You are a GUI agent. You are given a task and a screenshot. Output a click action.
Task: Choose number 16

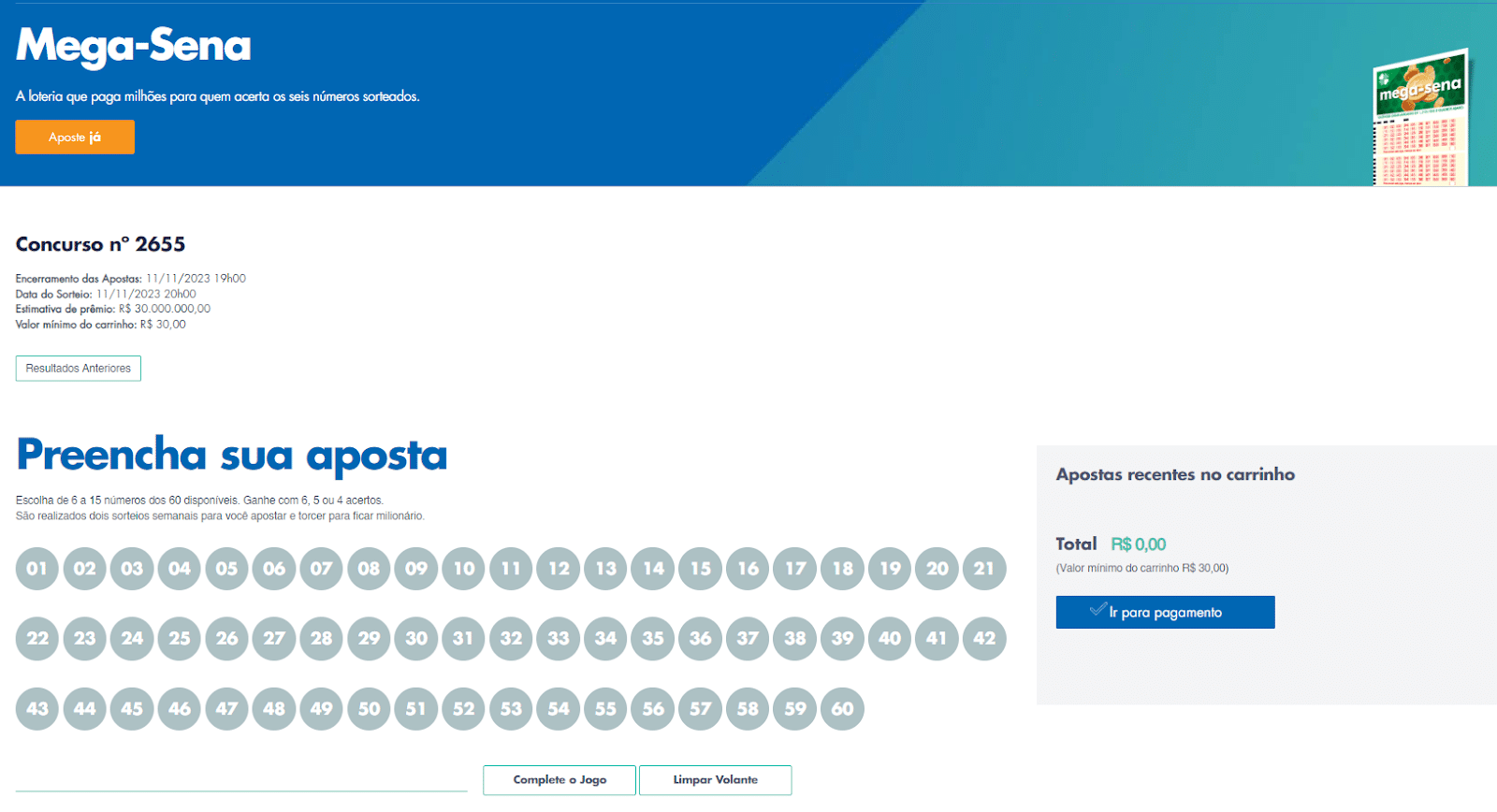(748, 569)
